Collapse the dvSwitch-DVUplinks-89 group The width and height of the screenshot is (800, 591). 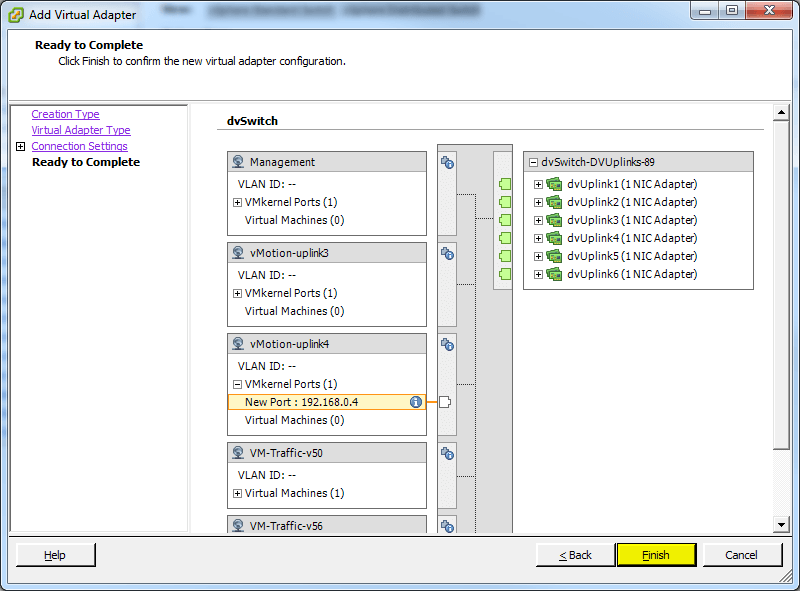[533, 162]
